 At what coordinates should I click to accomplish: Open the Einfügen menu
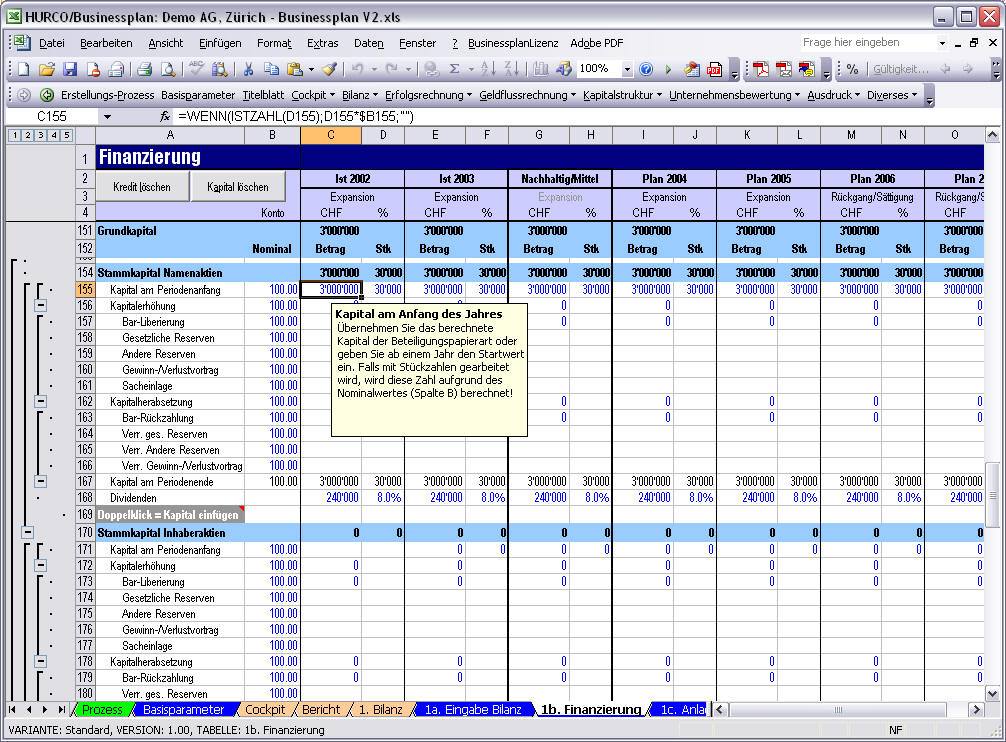click(220, 43)
